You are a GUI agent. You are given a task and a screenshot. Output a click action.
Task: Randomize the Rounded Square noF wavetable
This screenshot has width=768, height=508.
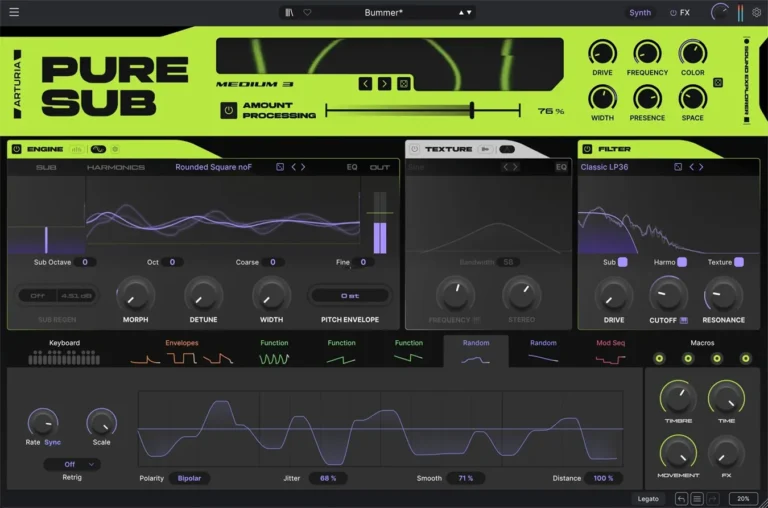tap(280, 167)
